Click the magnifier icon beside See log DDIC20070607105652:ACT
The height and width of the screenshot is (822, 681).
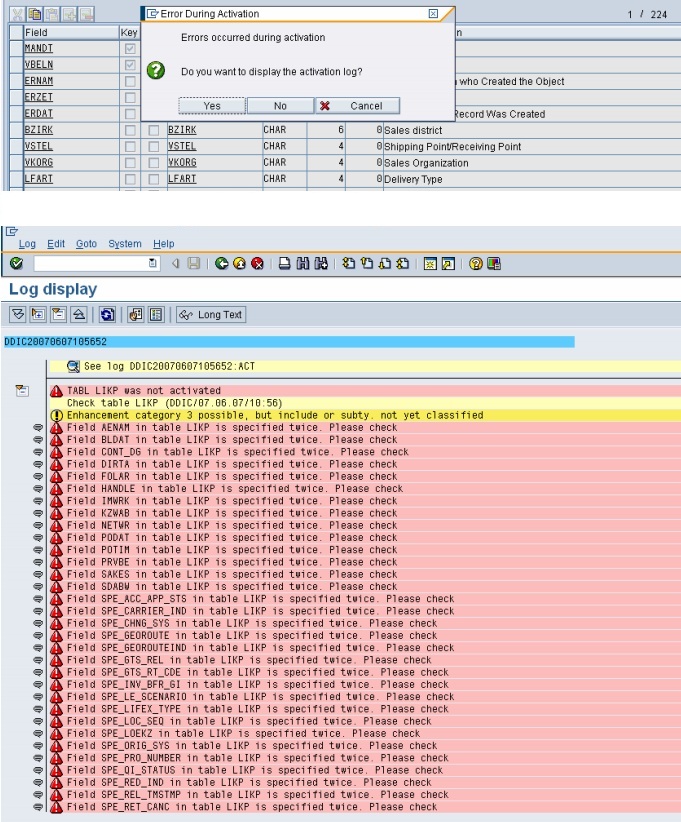point(73,366)
